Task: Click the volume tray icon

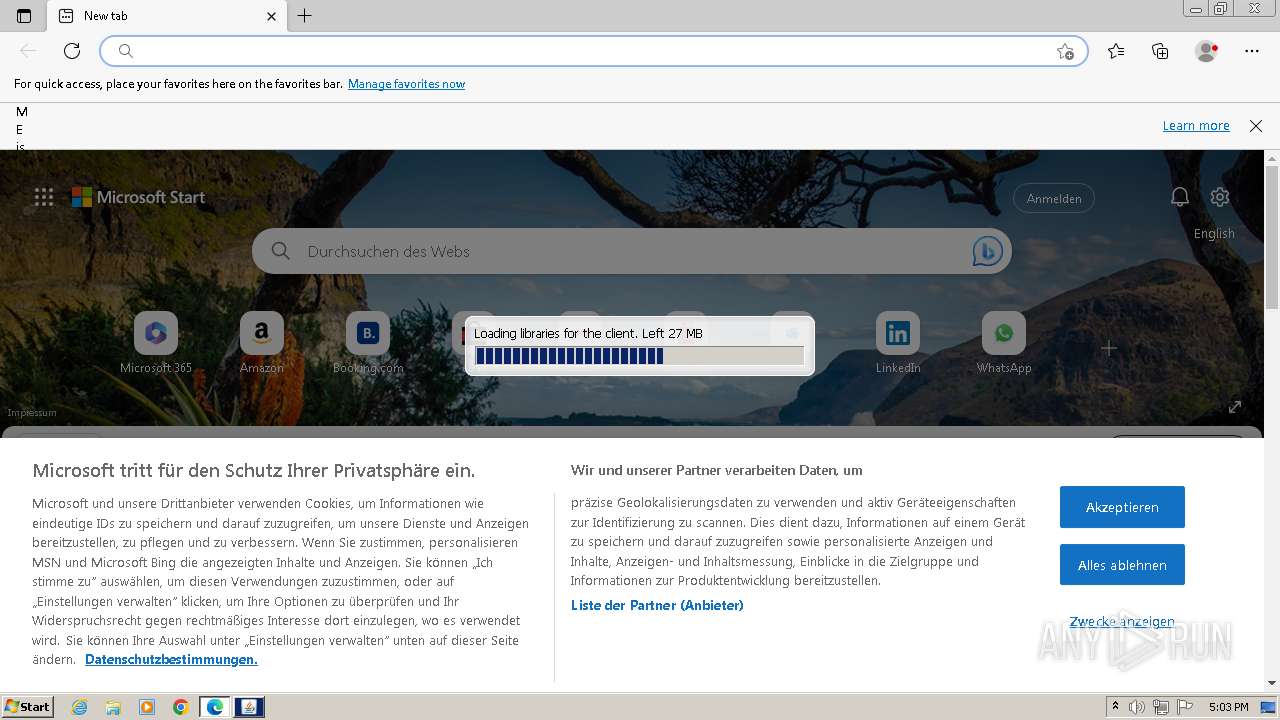Action: pyautogui.click(x=1137, y=707)
